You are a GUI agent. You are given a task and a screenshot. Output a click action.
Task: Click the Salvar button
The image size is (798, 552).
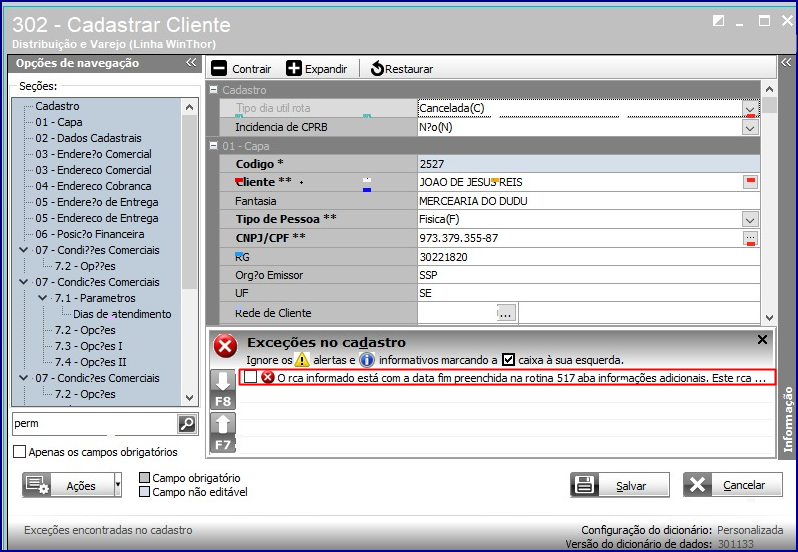tap(620, 485)
